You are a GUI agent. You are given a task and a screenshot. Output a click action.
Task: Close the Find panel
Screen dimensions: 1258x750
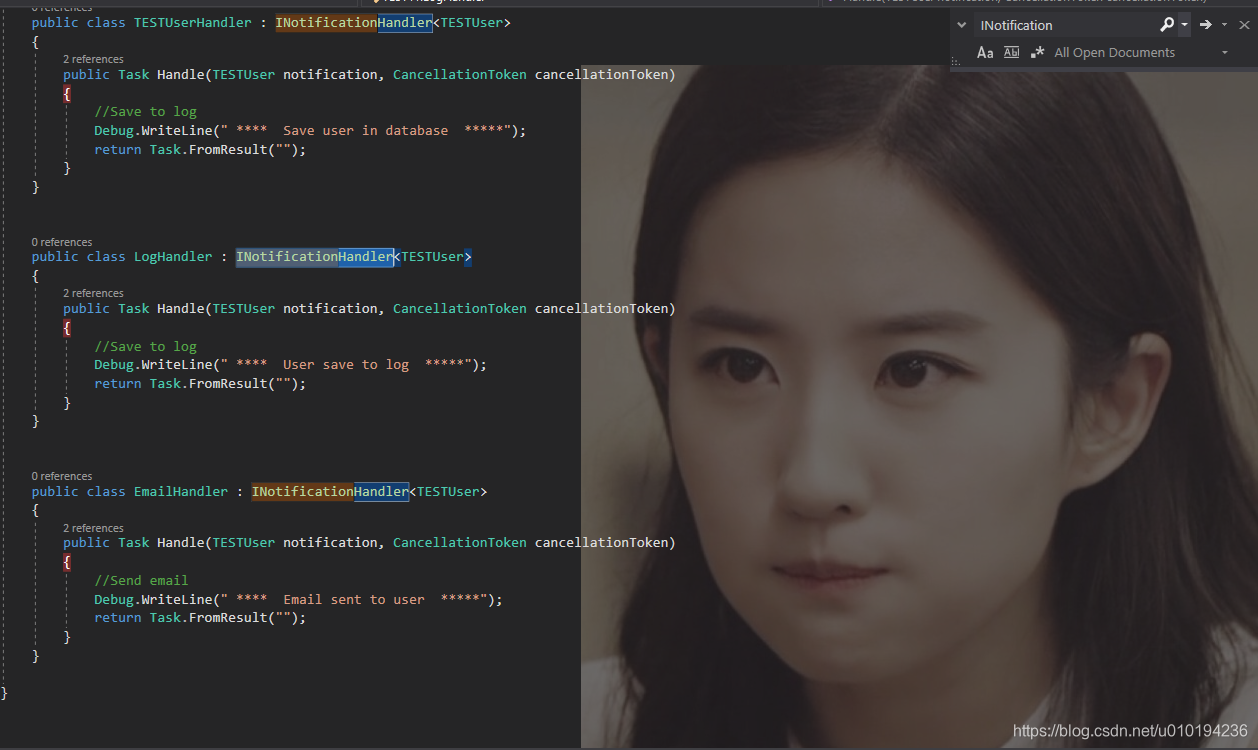[x=1243, y=25]
